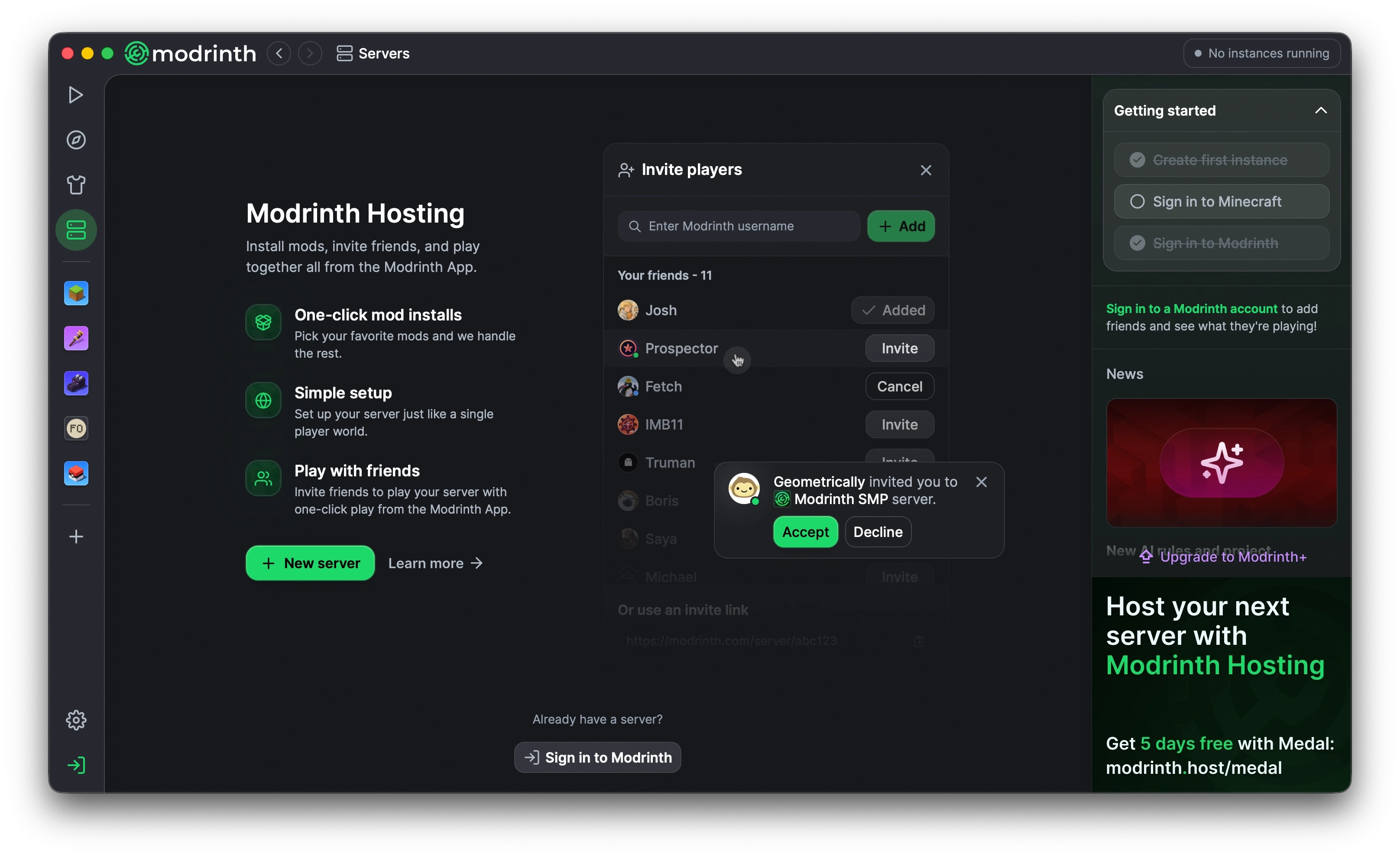Viewport: 1400px width, 857px height.
Task: Click the green sign-in arrow icon
Action: click(x=75, y=765)
